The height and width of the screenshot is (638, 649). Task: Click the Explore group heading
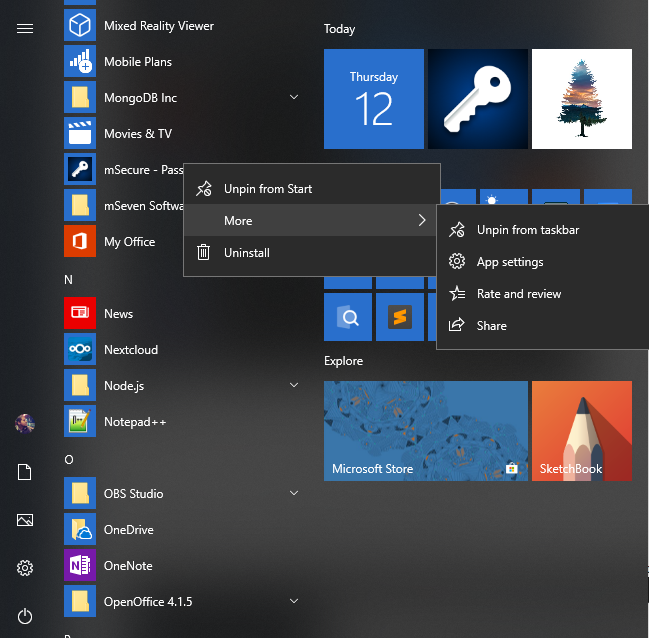pyautogui.click(x=344, y=361)
